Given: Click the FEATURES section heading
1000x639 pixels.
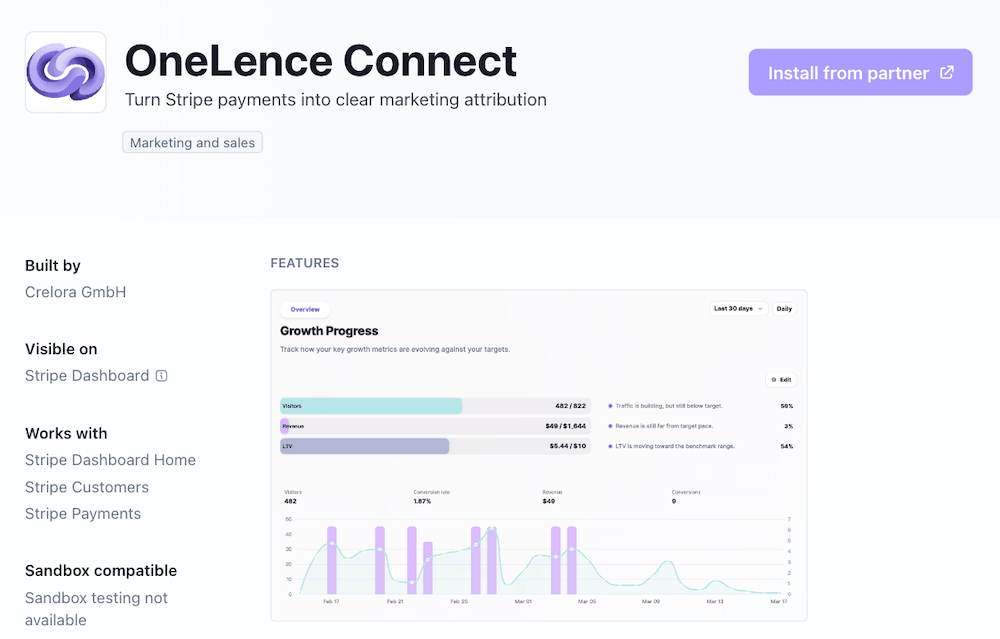Looking at the screenshot, I should pos(305,263).
